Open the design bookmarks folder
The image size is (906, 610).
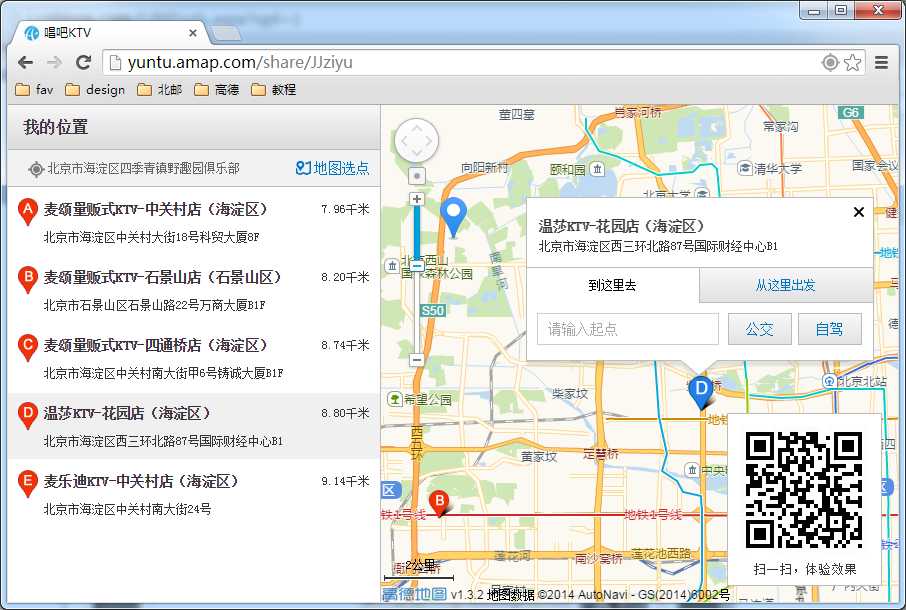coord(95,90)
